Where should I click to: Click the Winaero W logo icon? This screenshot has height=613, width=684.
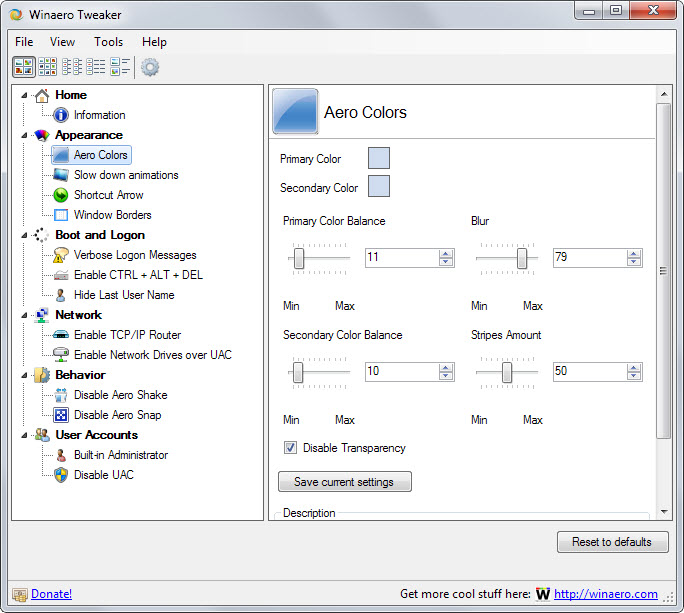click(543, 594)
